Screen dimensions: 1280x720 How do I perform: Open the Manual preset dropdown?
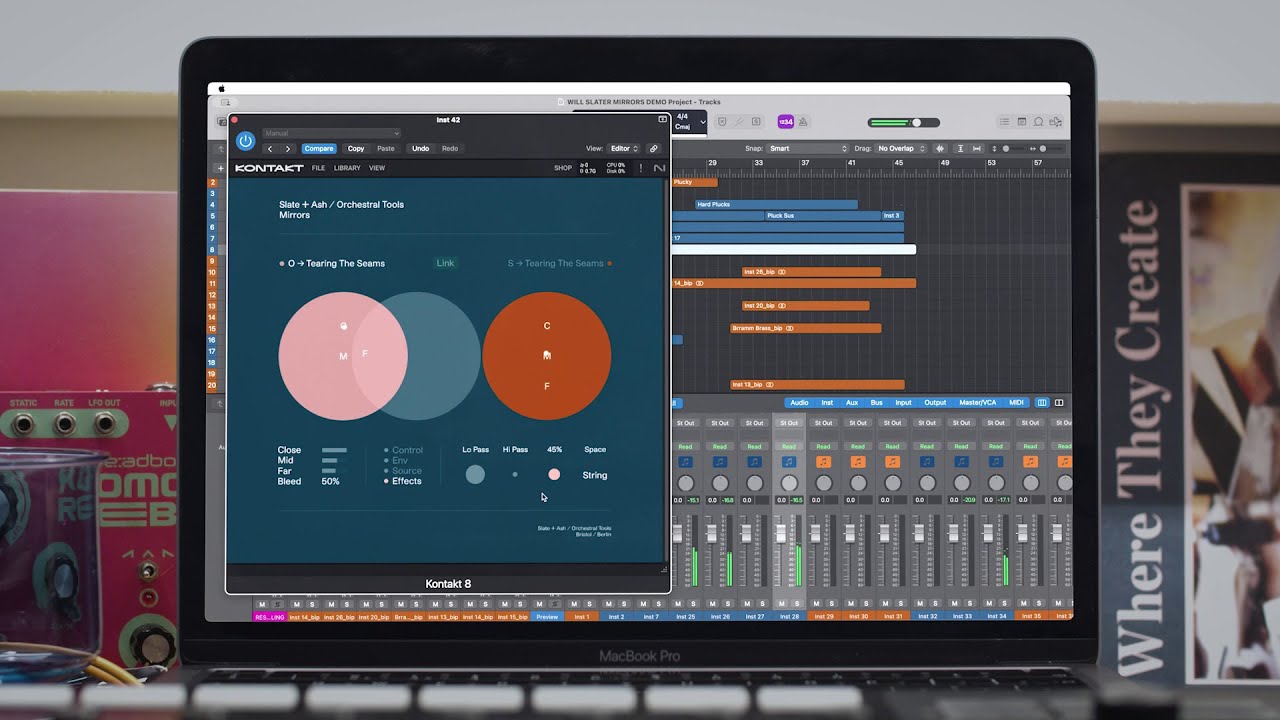(331, 133)
